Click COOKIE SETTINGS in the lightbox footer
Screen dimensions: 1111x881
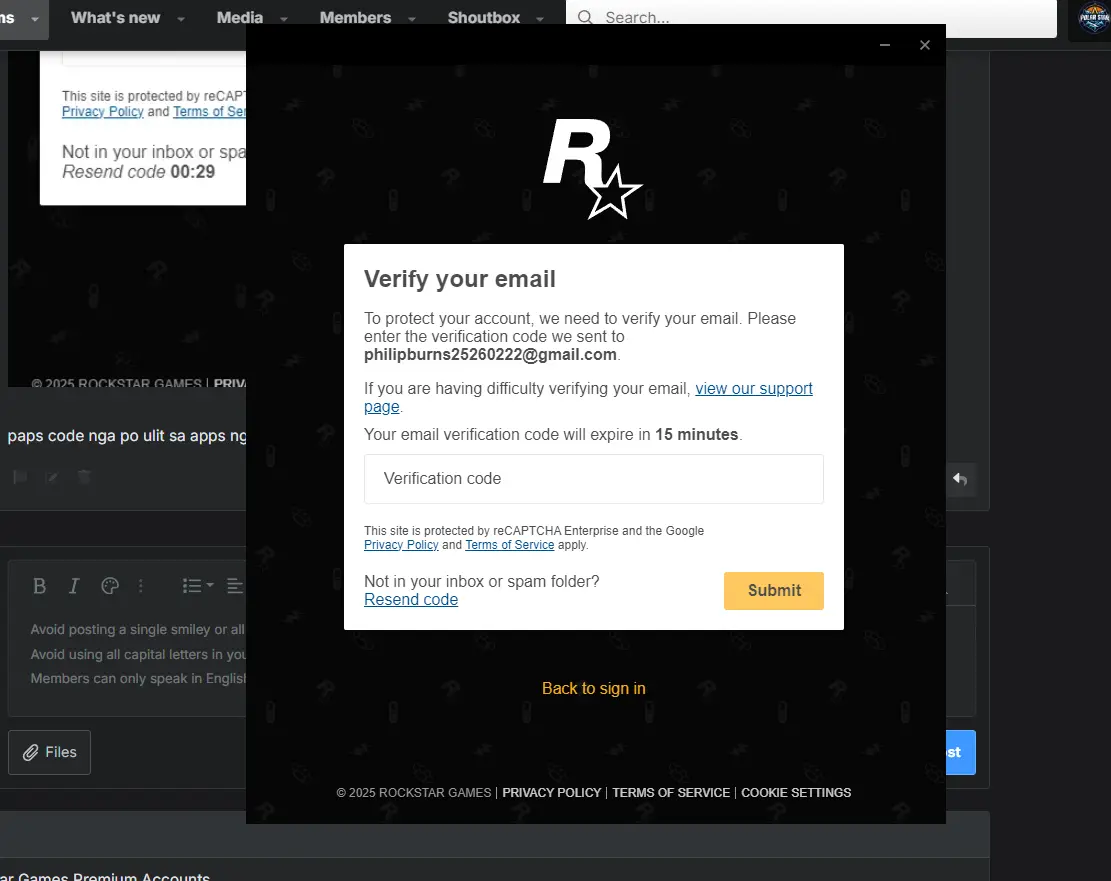click(796, 792)
